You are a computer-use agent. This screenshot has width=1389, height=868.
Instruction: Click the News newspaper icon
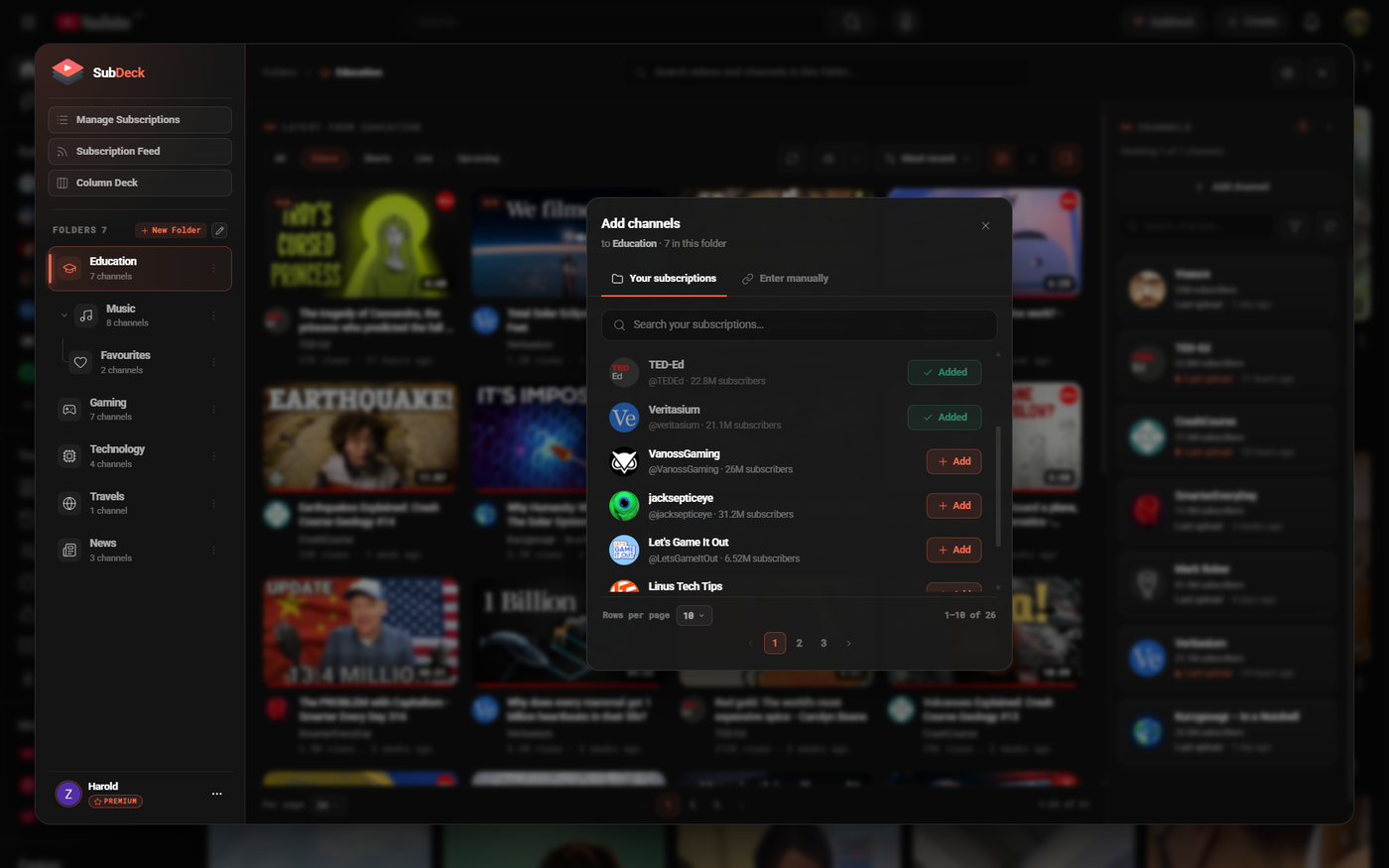point(69,550)
